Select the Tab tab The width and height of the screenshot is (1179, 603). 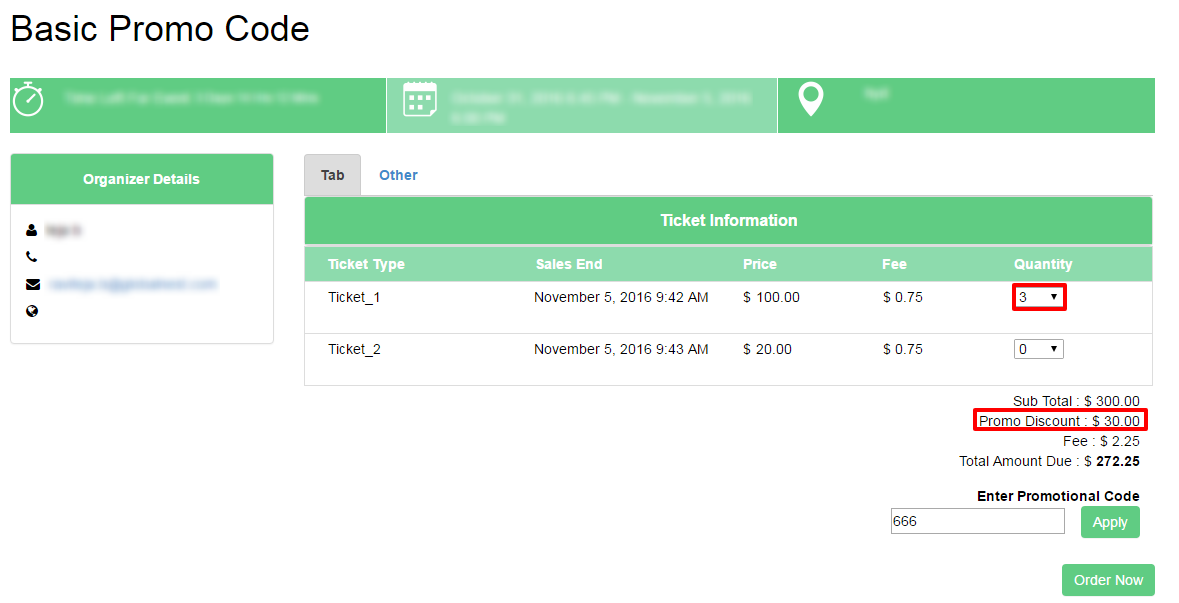pyautogui.click(x=332, y=175)
